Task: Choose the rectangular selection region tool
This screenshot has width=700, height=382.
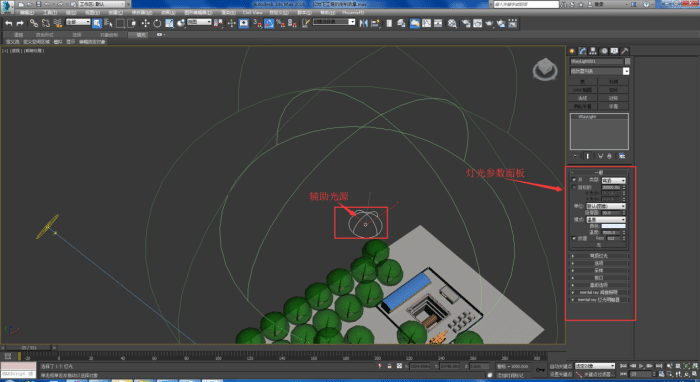Action: [120, 23]
